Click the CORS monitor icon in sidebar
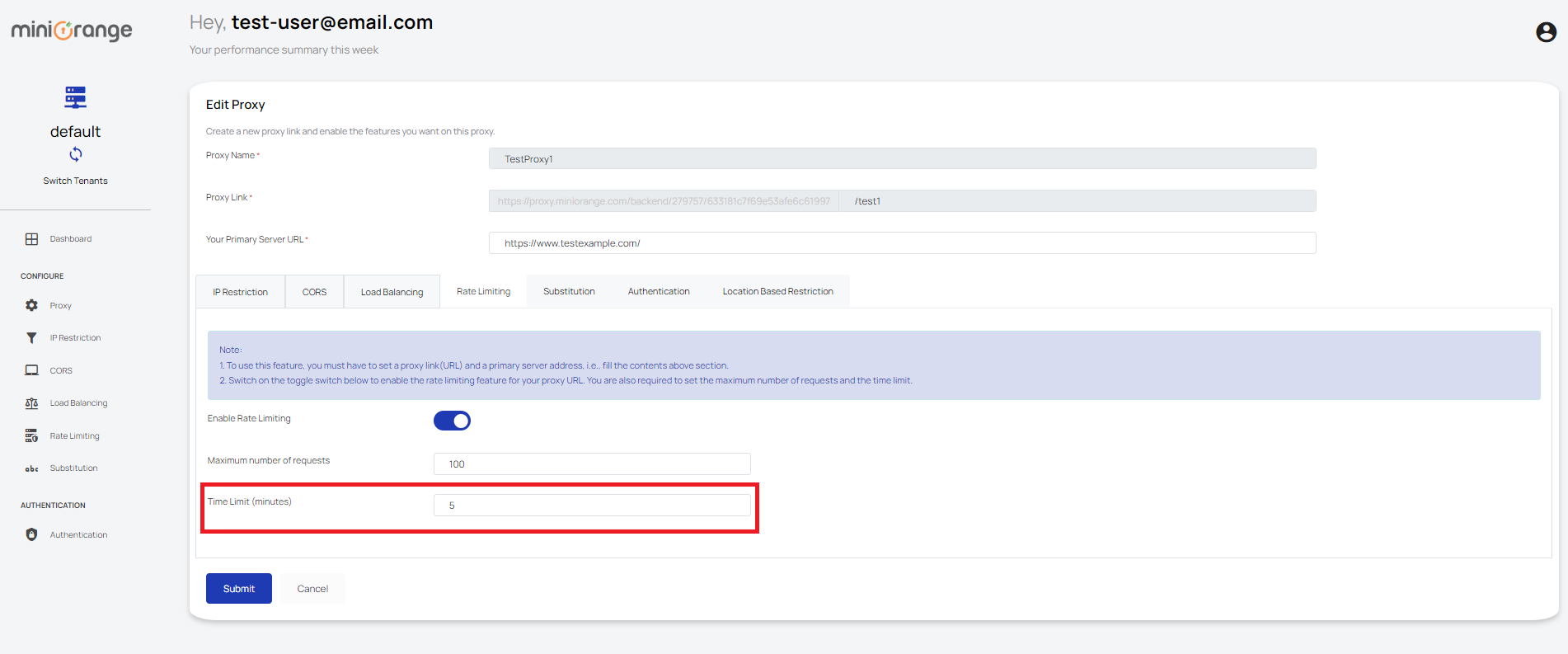 [31, 370]
